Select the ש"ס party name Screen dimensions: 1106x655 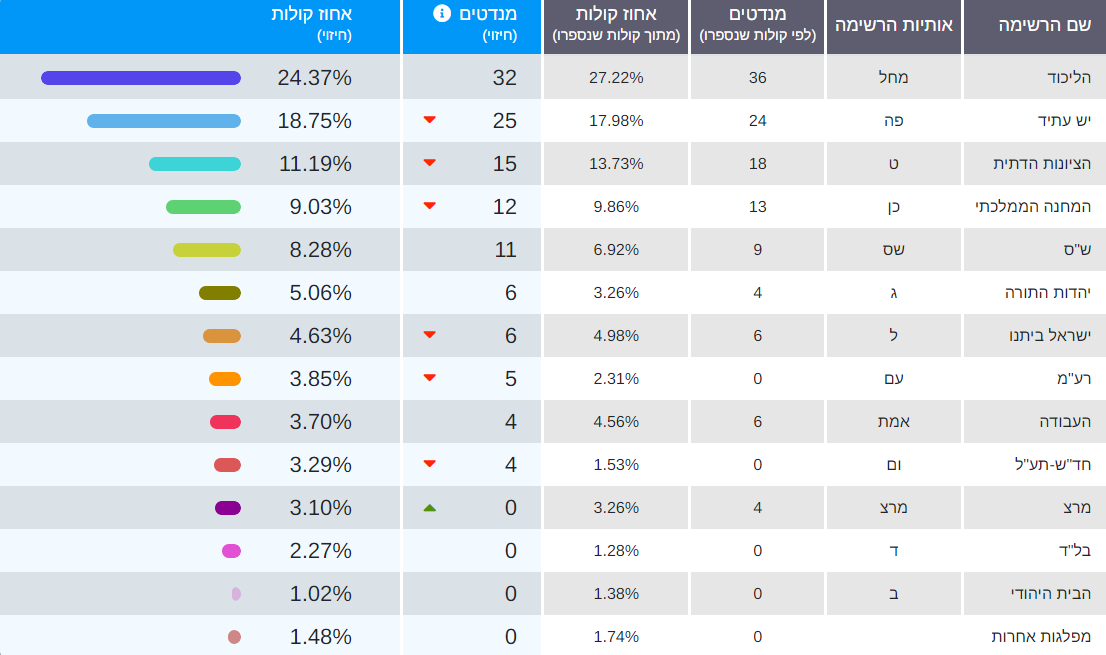[x=1075, y=249]
